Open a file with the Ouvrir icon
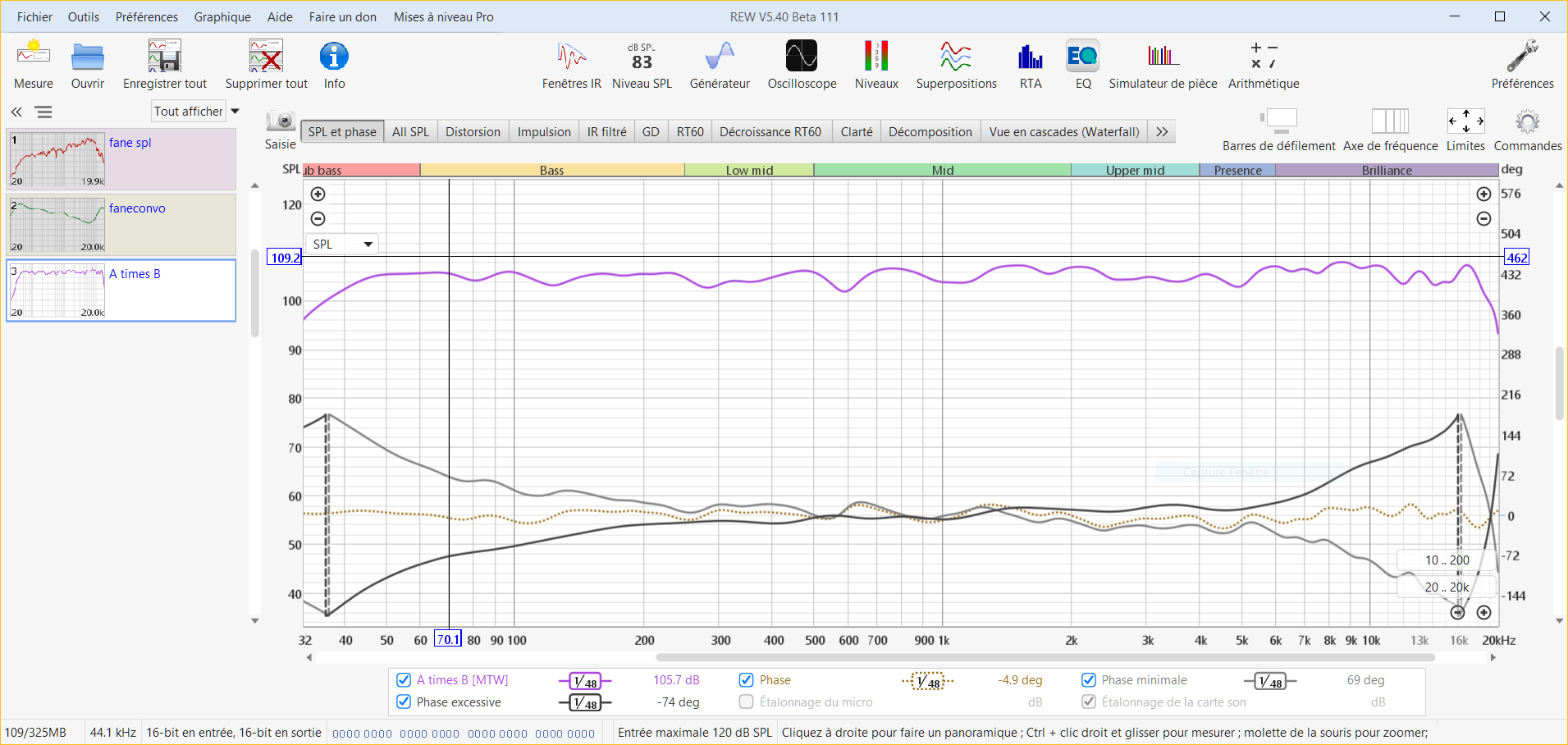 coord(88,64)
